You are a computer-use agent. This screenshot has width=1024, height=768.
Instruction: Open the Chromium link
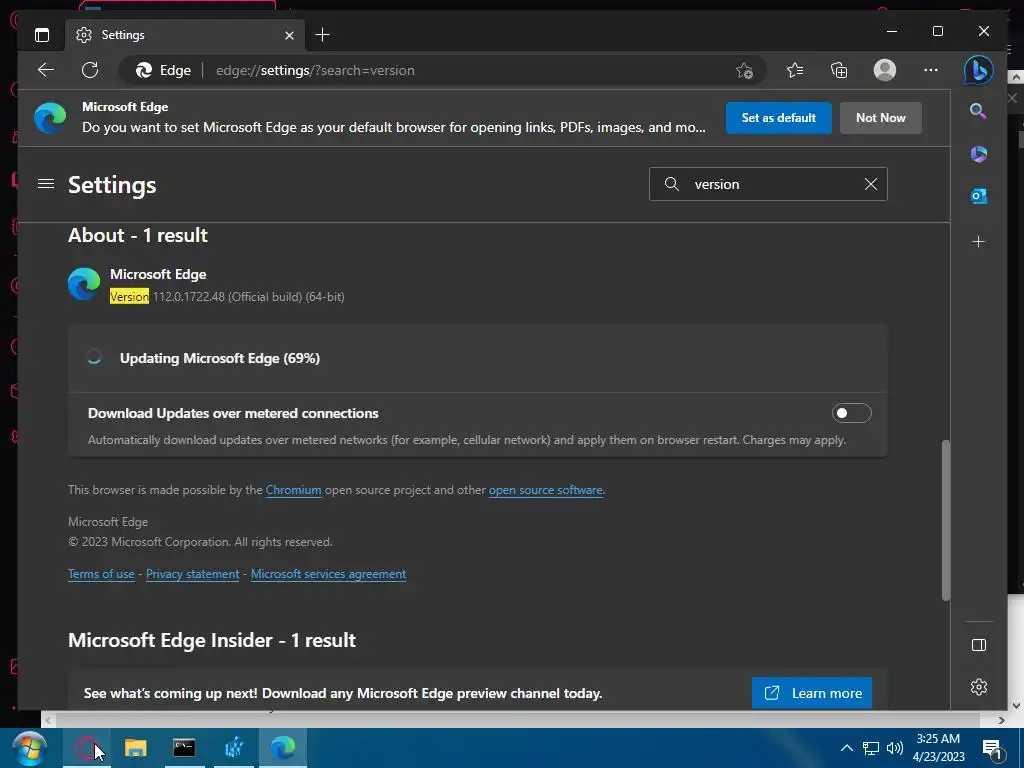293,490
